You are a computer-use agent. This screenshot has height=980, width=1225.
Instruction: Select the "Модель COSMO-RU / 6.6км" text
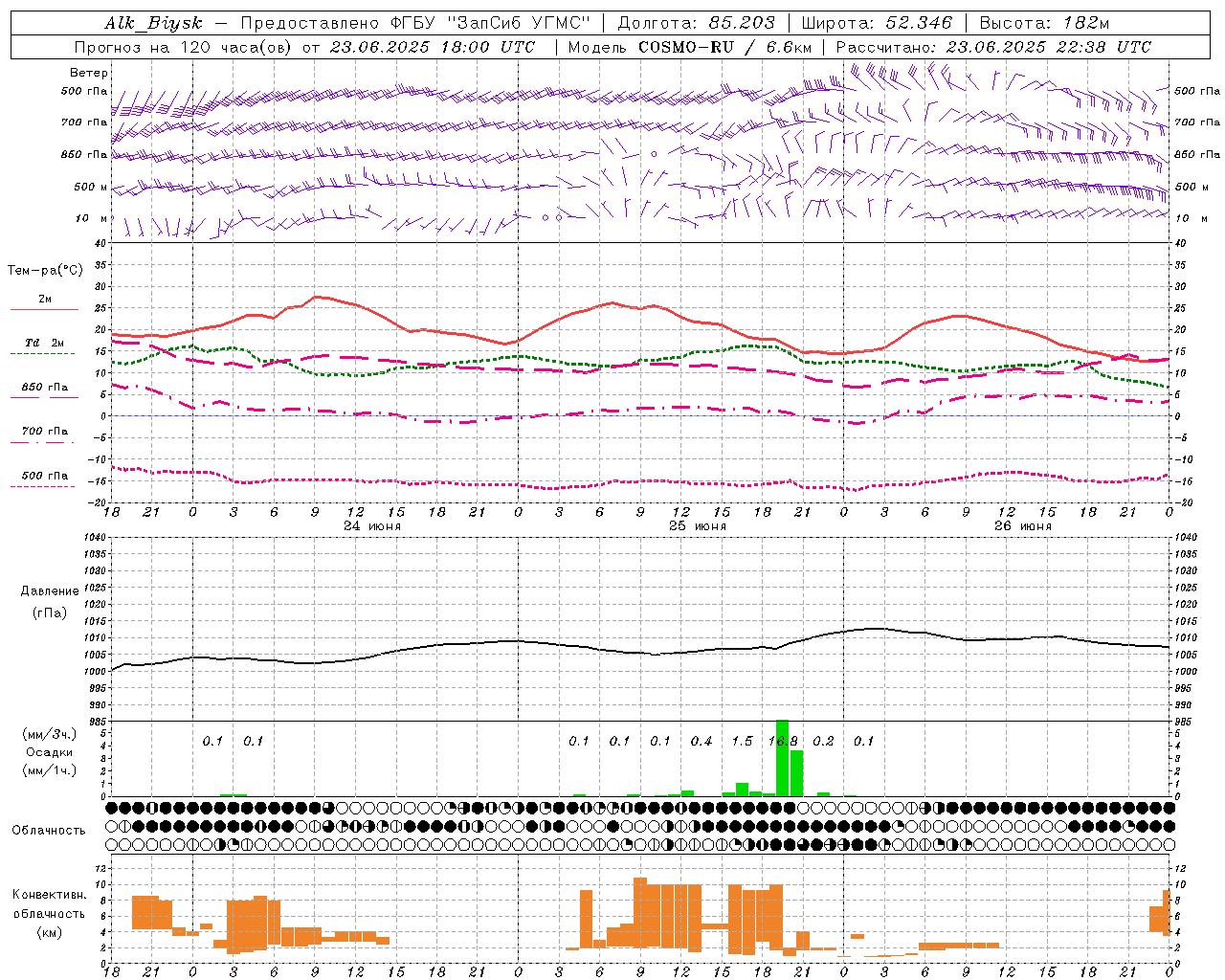(x=690, y=47)
